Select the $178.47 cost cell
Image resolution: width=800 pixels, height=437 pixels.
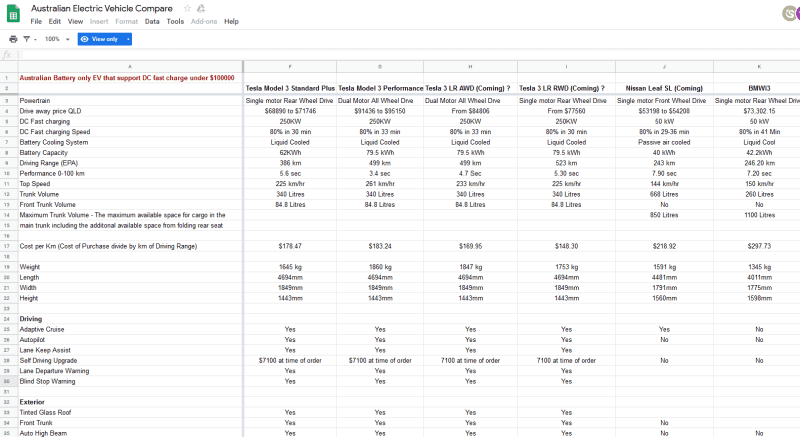(x=290, y=246)
